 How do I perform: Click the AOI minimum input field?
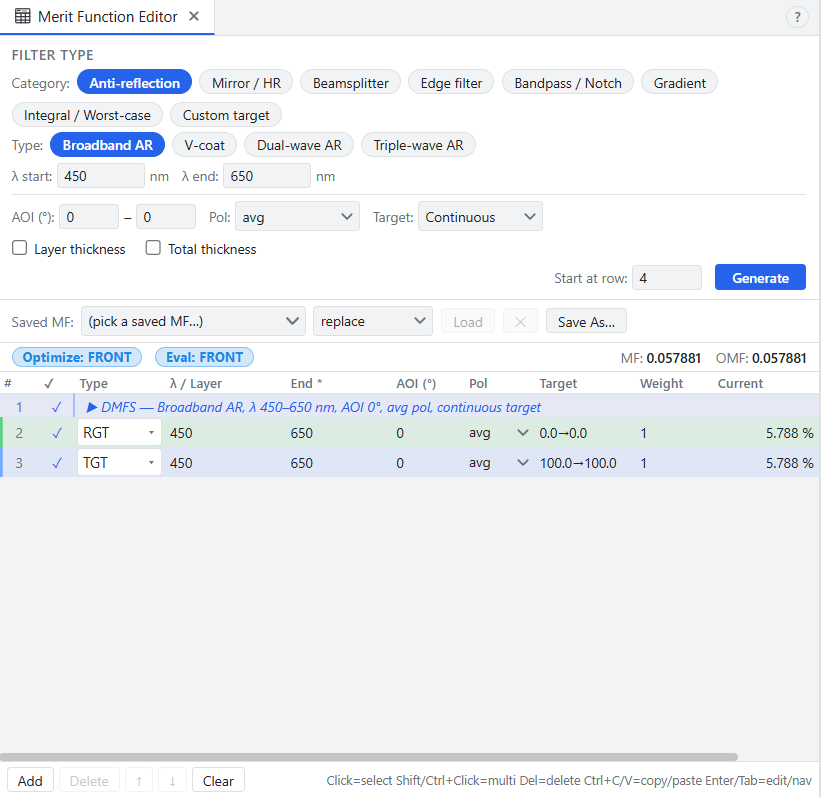coord(88,216)
